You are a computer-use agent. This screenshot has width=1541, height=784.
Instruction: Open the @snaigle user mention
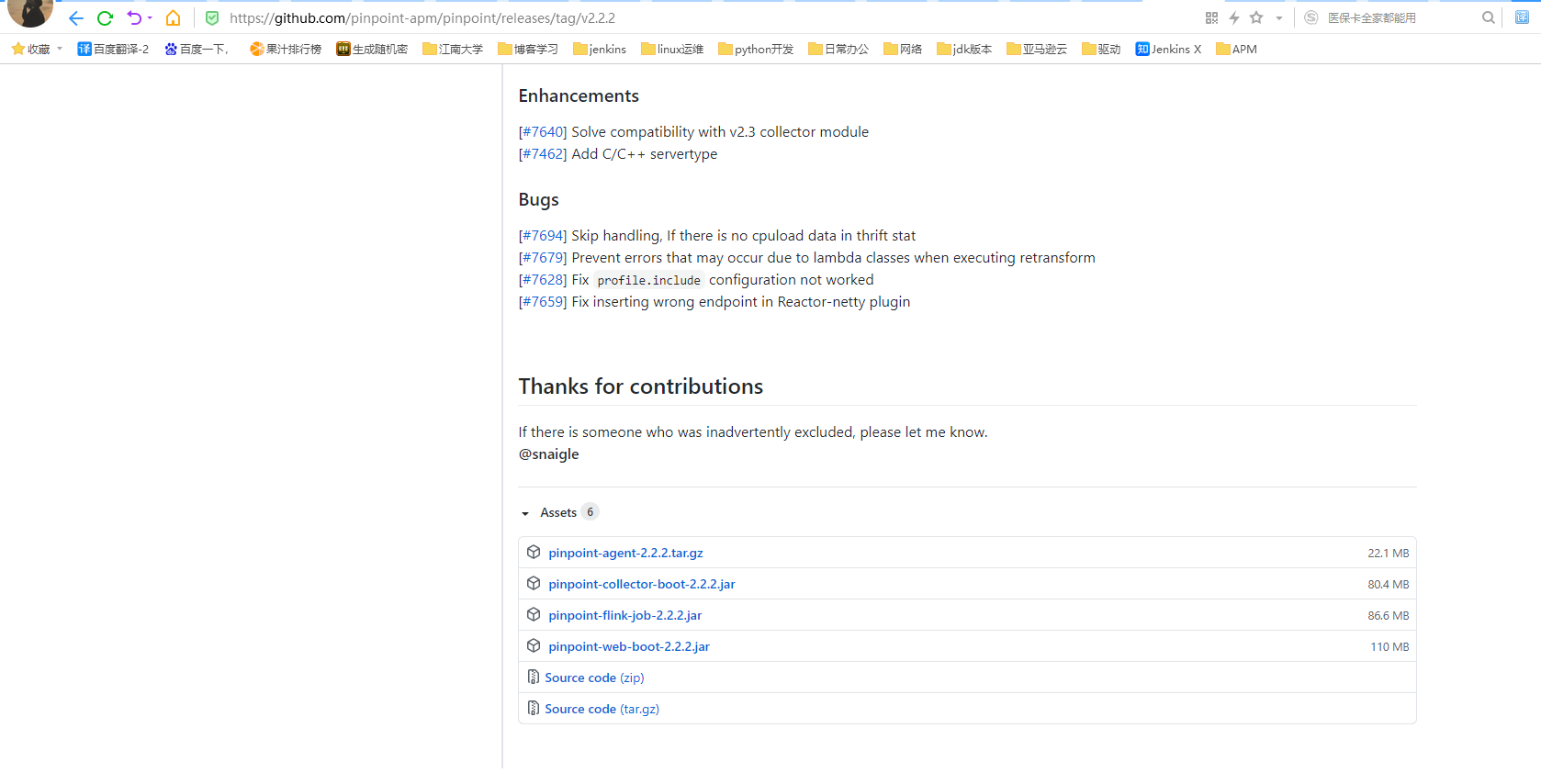point(549,454)
